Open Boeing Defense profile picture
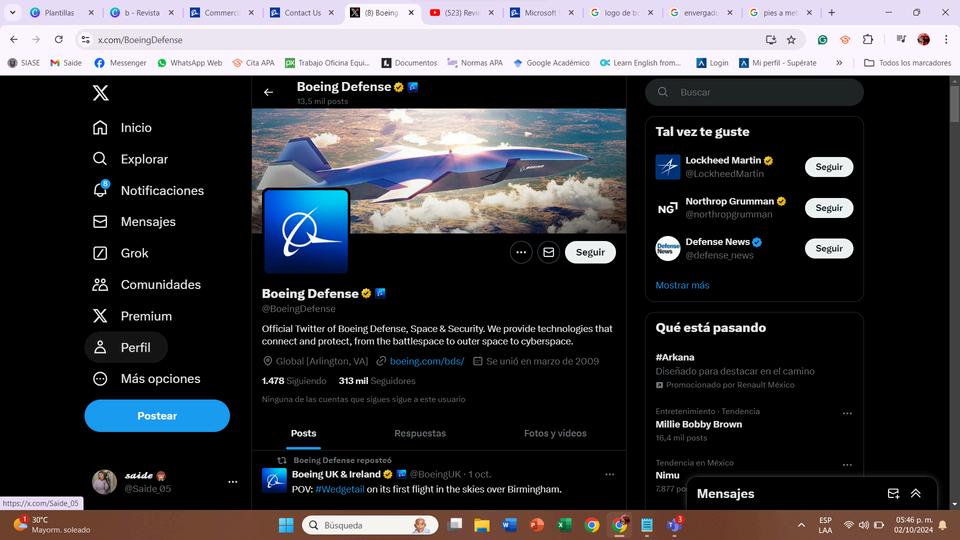 tap(306, 231)
